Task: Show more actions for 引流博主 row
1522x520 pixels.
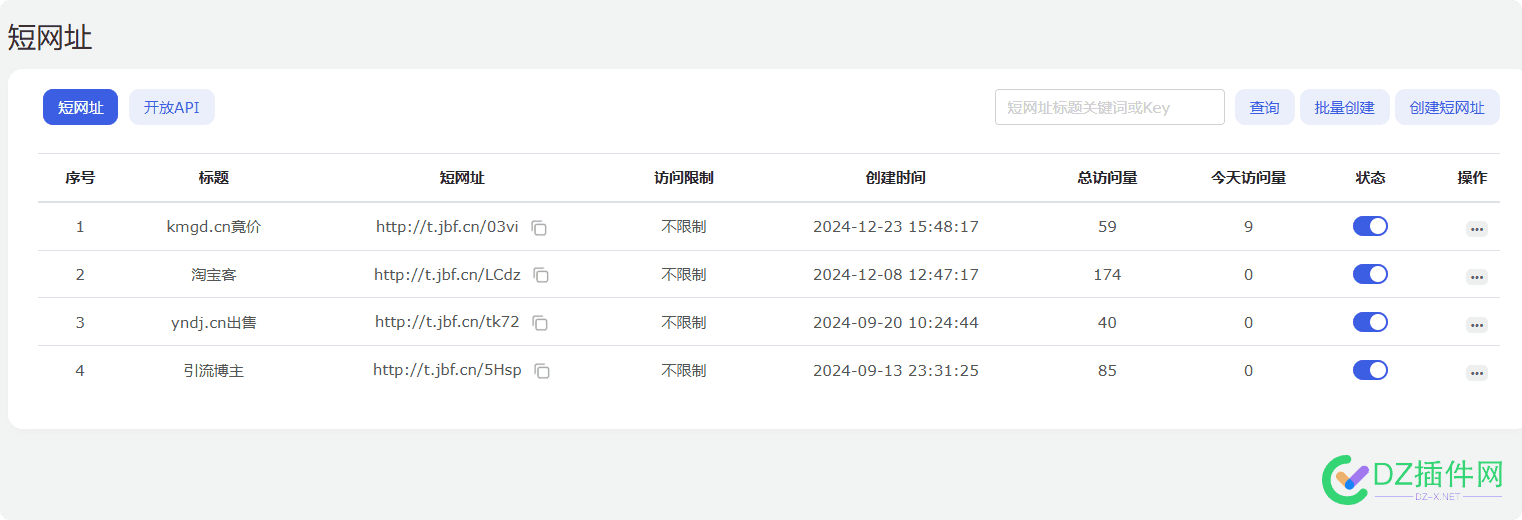Action: [x=1476, y=373]
